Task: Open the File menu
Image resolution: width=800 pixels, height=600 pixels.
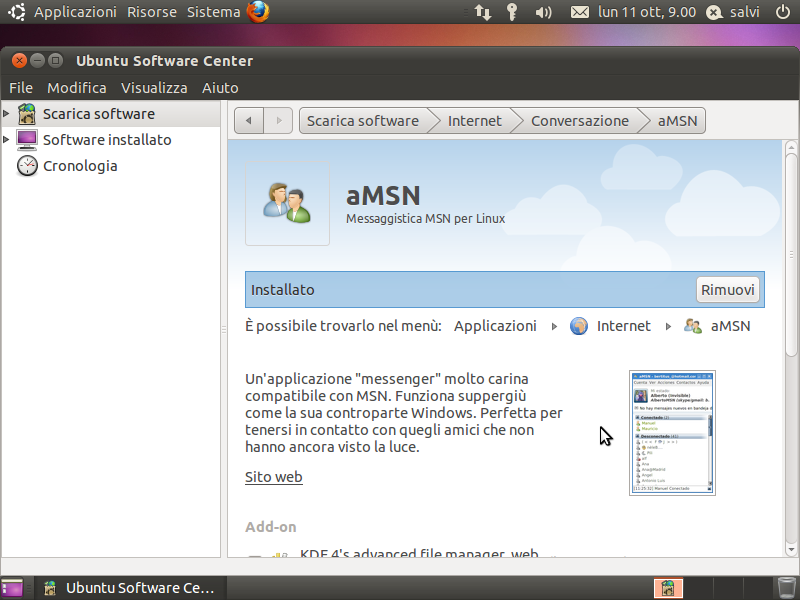Action: coord(21,88)
